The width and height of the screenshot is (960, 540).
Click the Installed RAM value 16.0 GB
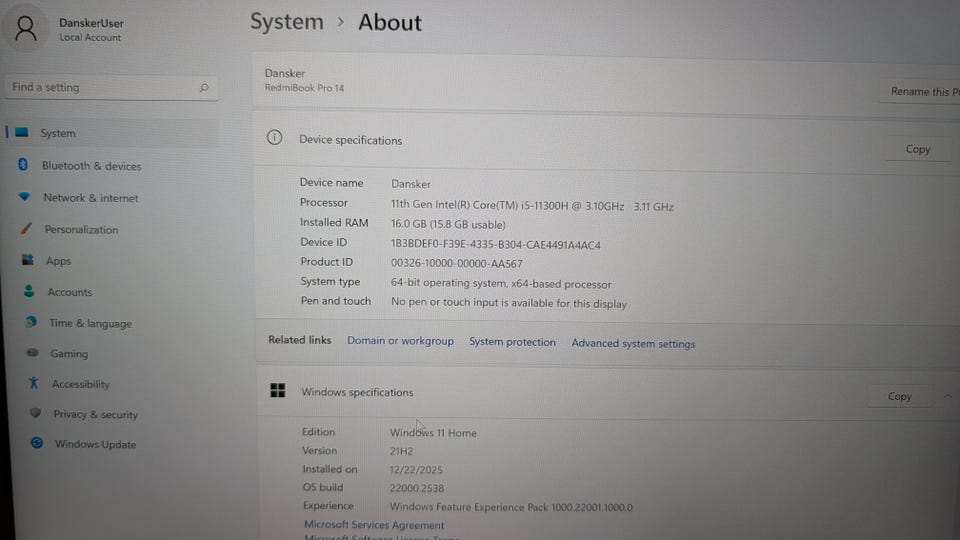click(x=448, y=225)
